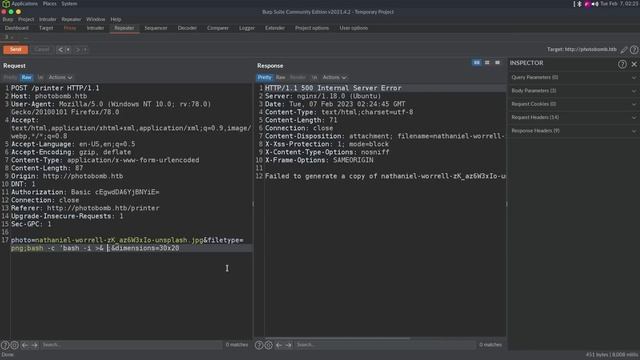640x360 pixels.
Task: Open response search settings gear
Action: point(269,345)
